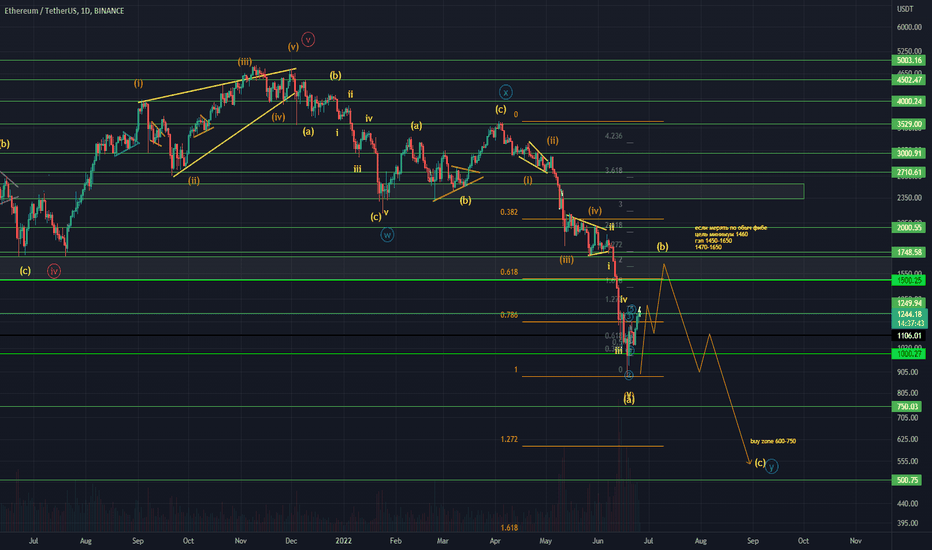
Task: Select the gray 4.236 Fibonacci extension label
Action: (613, 136)
